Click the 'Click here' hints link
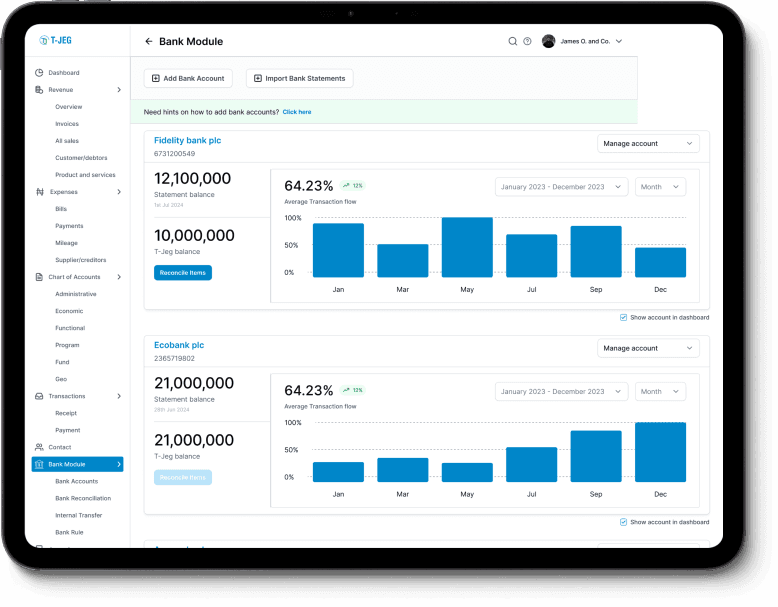 click(297, 112)
